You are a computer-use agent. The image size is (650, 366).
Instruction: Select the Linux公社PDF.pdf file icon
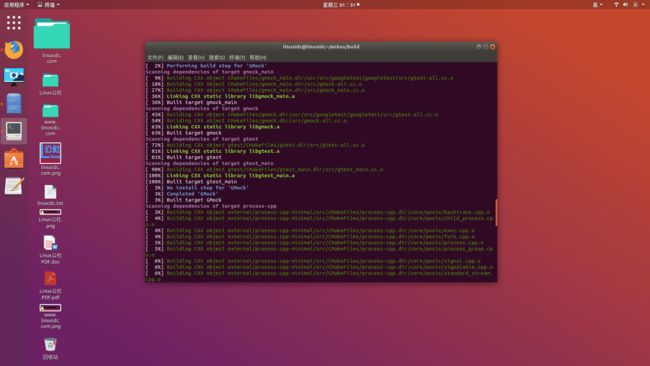point(51,279)
